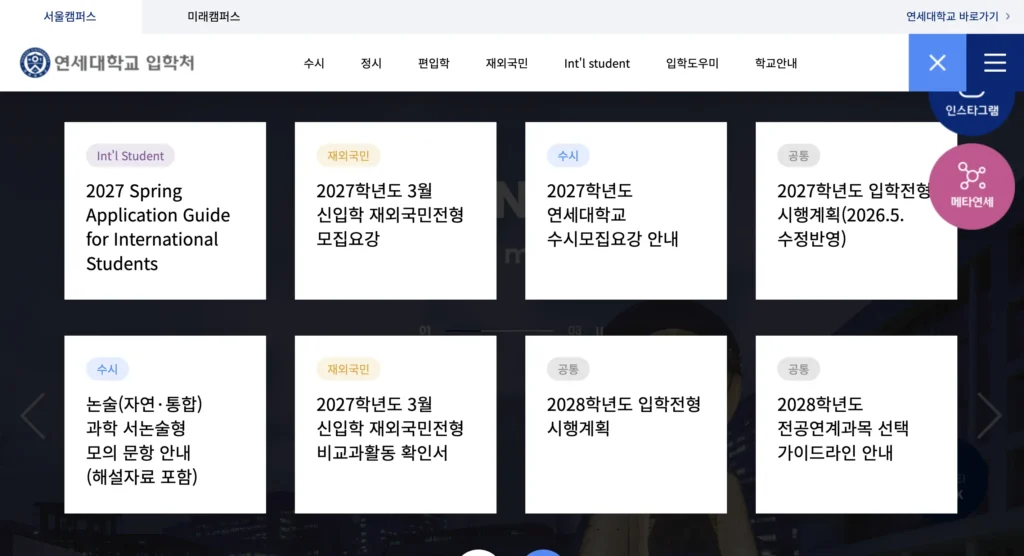Open 2027 Spring Application Guide card
This screenshot has width=1024, height=556.
tap(165, 210)
